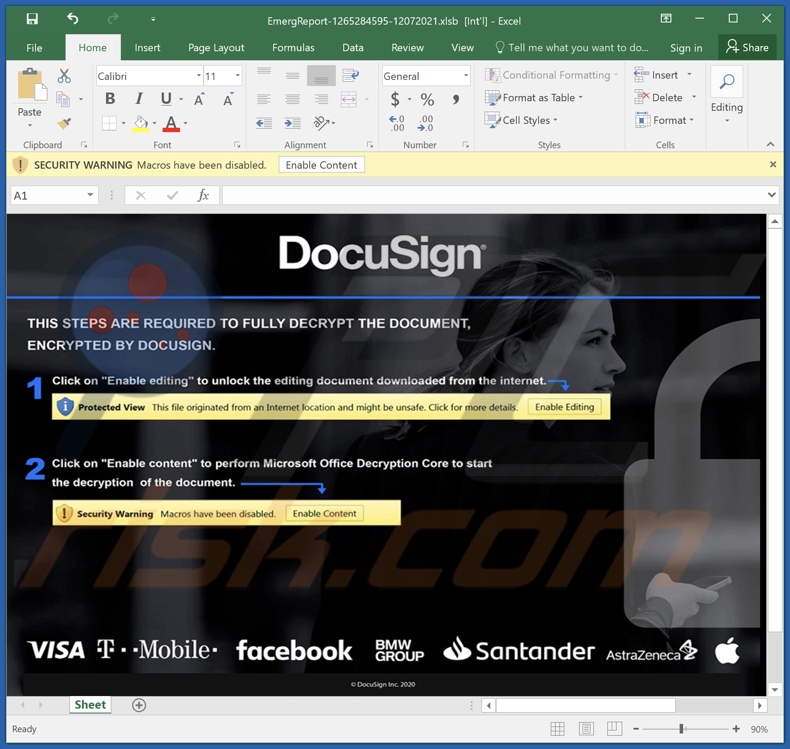Add a new sheet with plus

coord(139,705)
